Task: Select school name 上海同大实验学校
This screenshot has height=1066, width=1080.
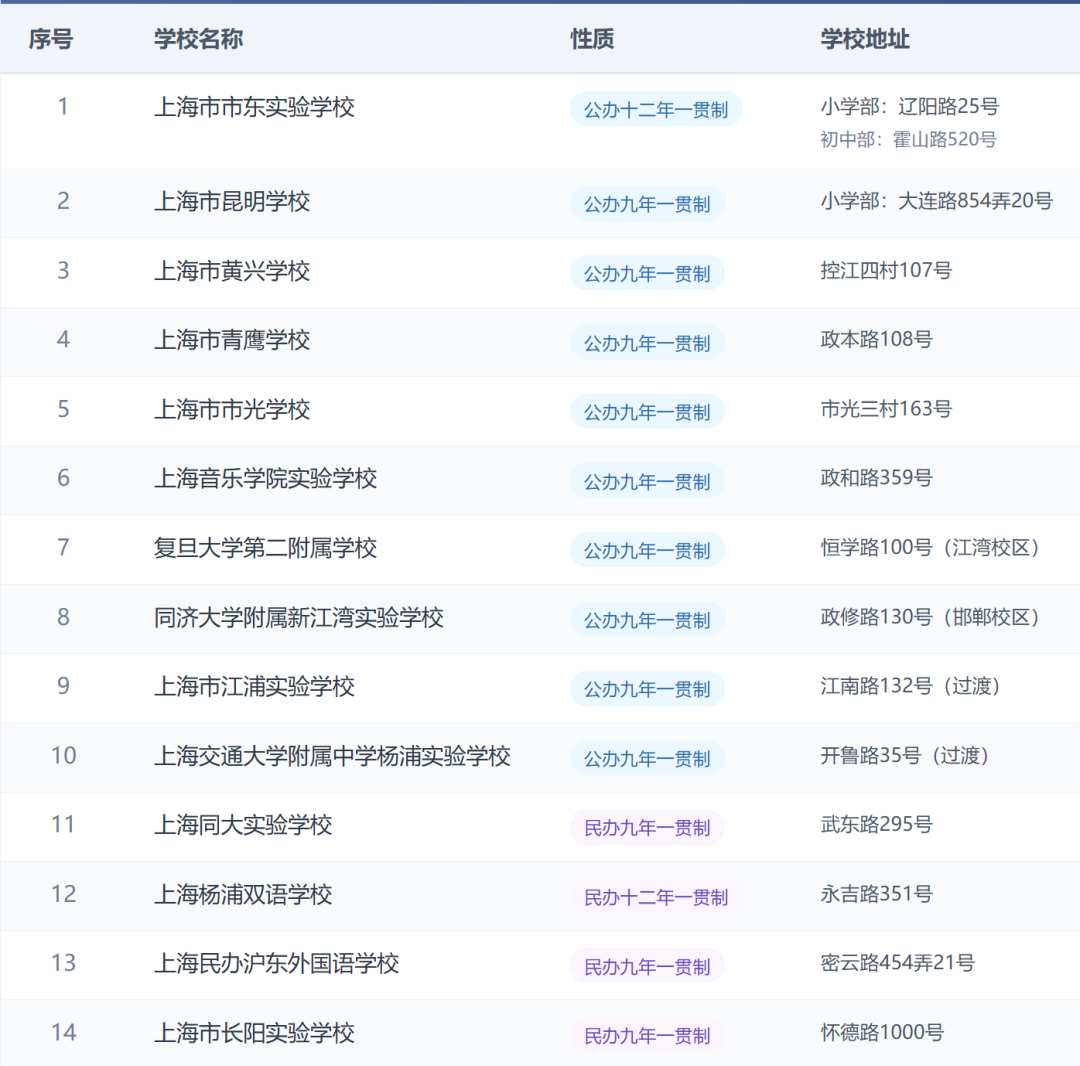Action: 243,825
